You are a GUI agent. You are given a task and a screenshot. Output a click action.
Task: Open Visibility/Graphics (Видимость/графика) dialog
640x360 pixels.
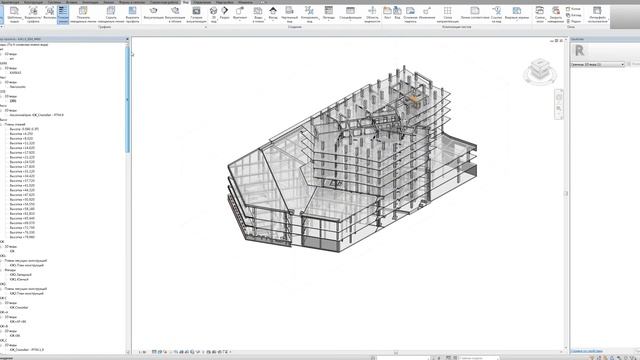(x=33, y=14)
